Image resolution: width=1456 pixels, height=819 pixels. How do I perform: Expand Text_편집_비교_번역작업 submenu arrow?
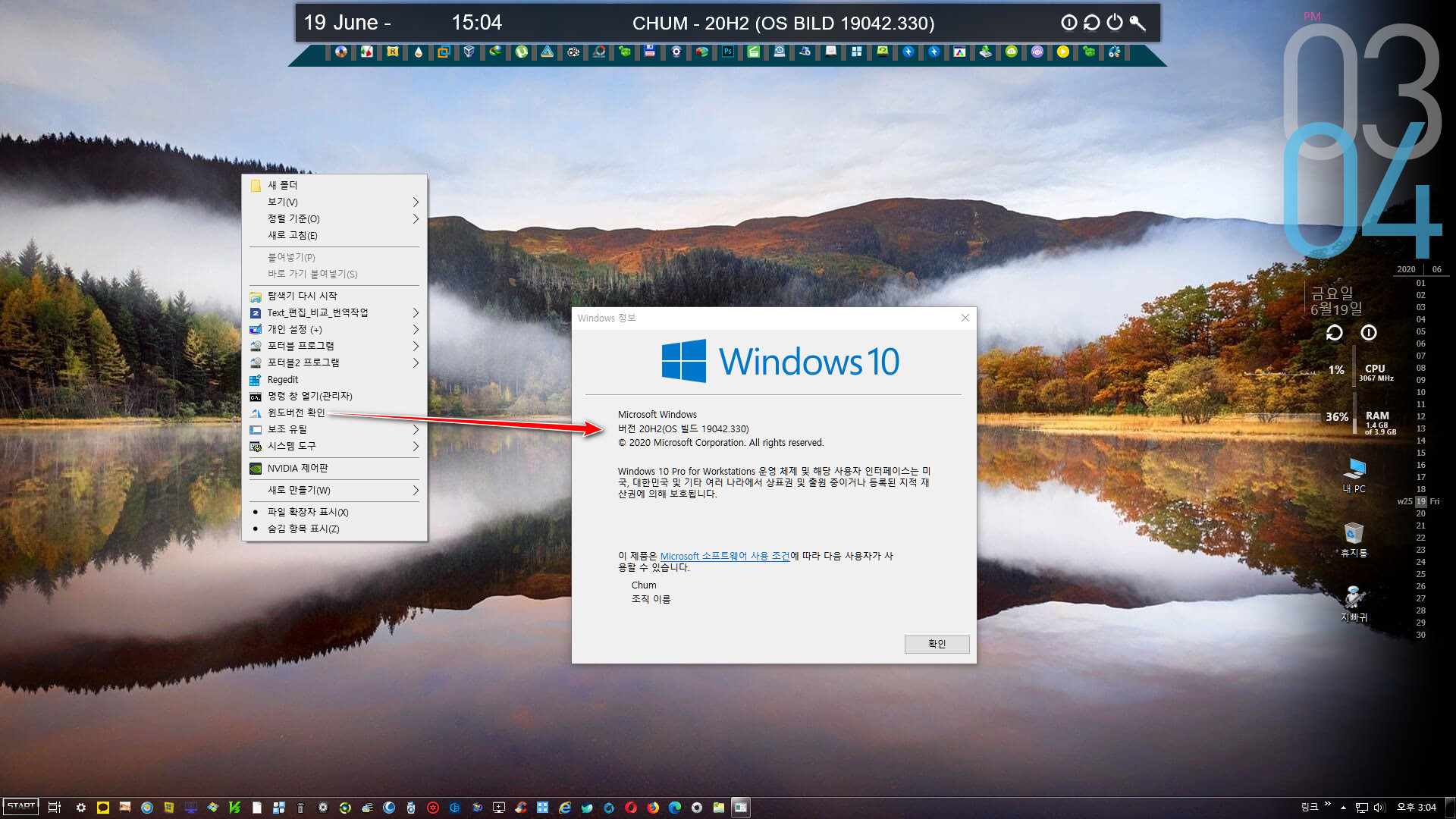pyautogui.click(x=416, y=312)
